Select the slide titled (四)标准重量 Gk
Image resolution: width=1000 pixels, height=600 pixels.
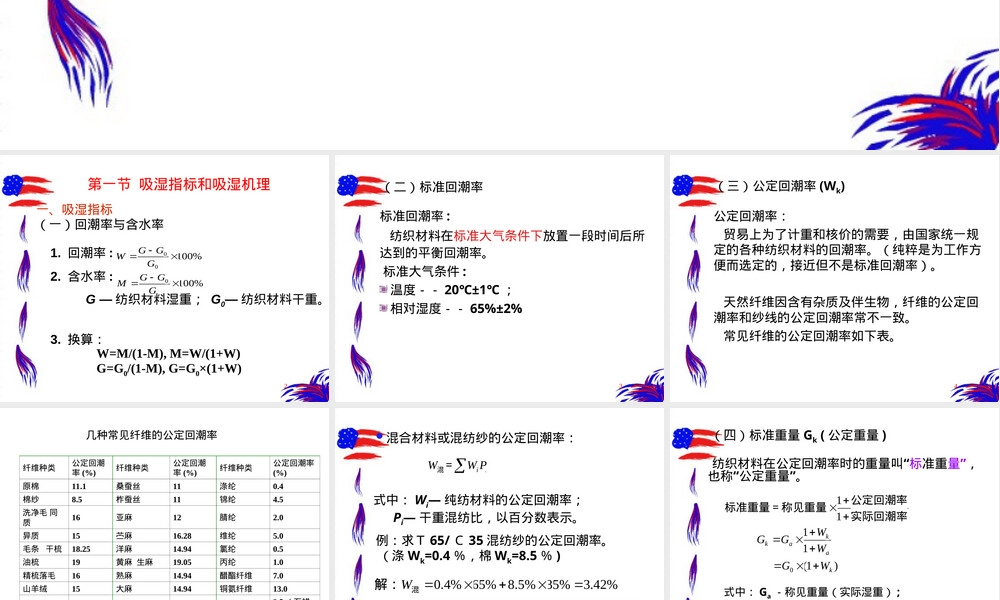pyautogui.click(x=834, y=504)
